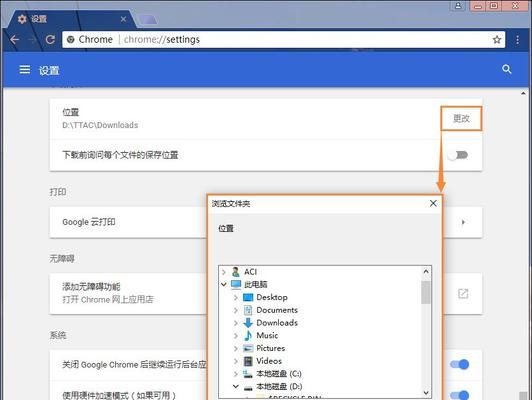Bookmark this page with the star icon
The height and width of the screenshot is (400, 532).
tap(497, 40)
